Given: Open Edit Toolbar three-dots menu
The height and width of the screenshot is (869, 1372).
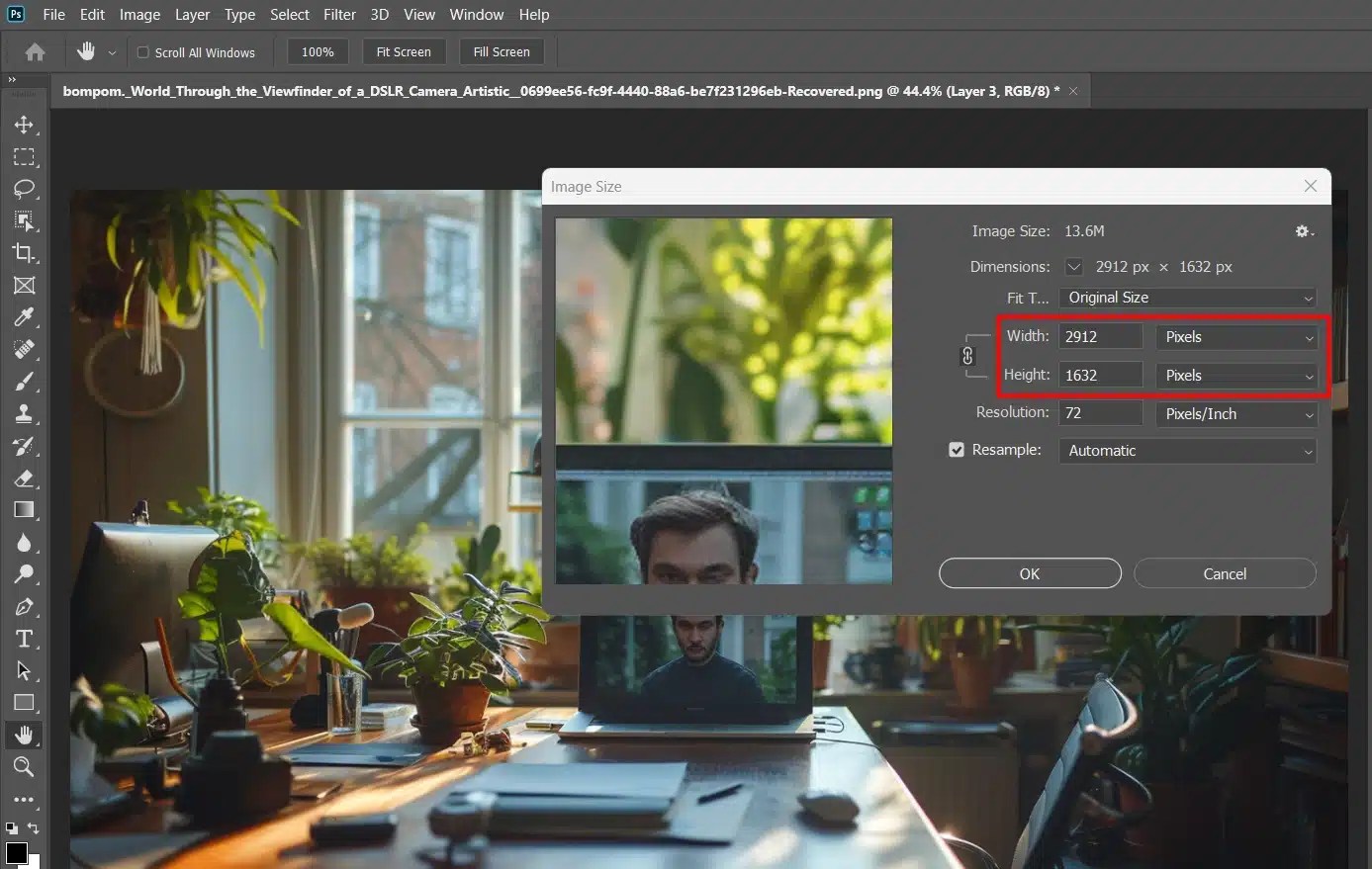Looking at the screenshot, I should [x=24, y=799].
